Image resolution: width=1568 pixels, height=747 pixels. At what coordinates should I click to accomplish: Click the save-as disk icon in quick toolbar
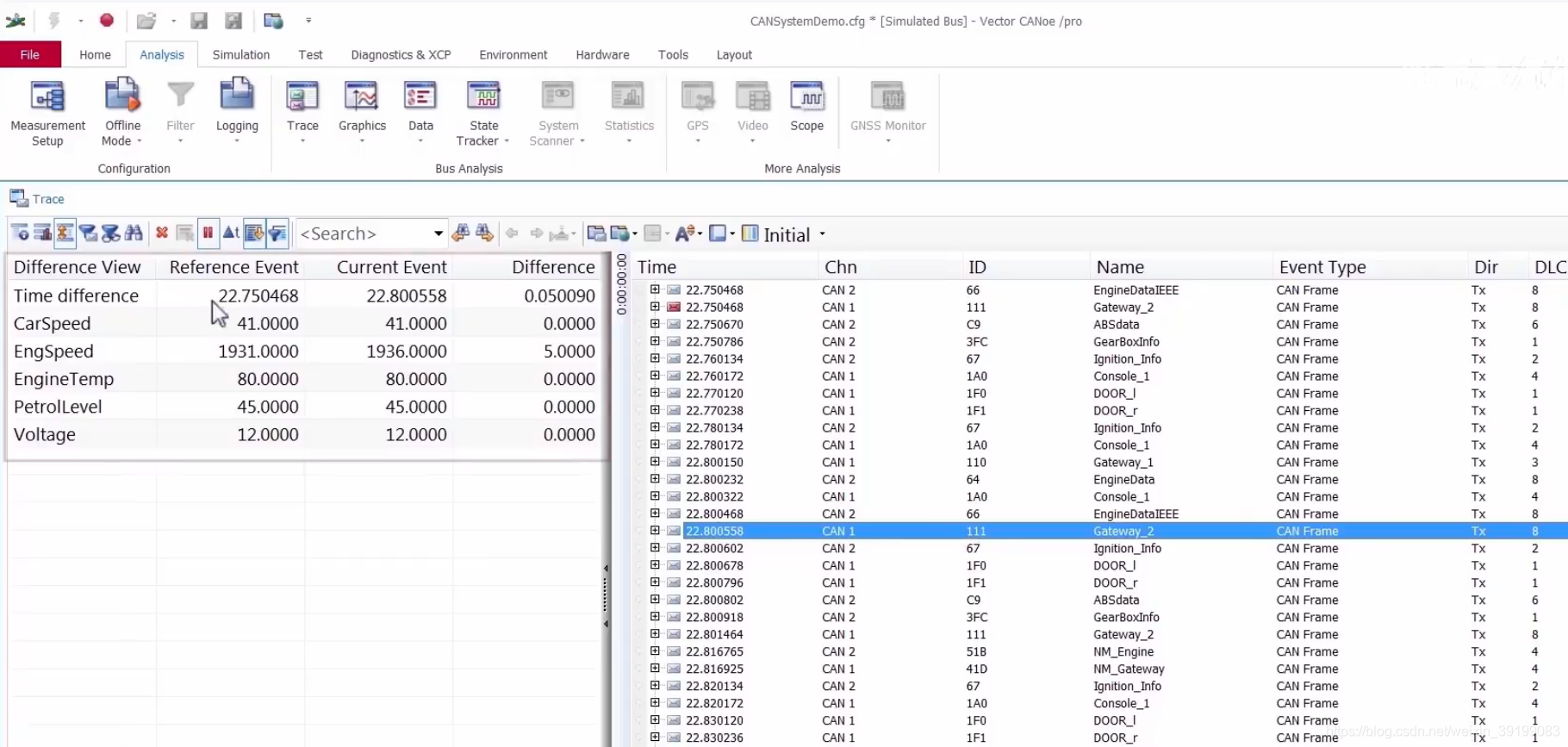tap(233, 20)
